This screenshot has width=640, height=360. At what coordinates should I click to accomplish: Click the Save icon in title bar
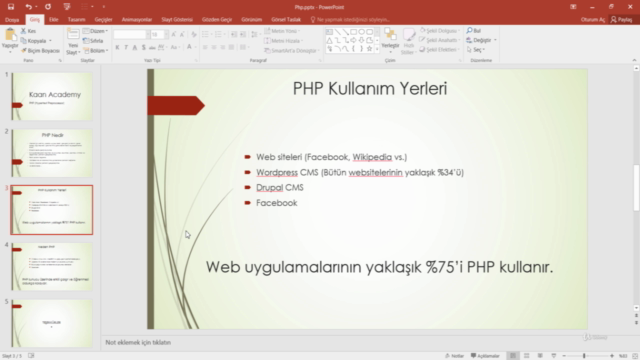coord(11,7)
